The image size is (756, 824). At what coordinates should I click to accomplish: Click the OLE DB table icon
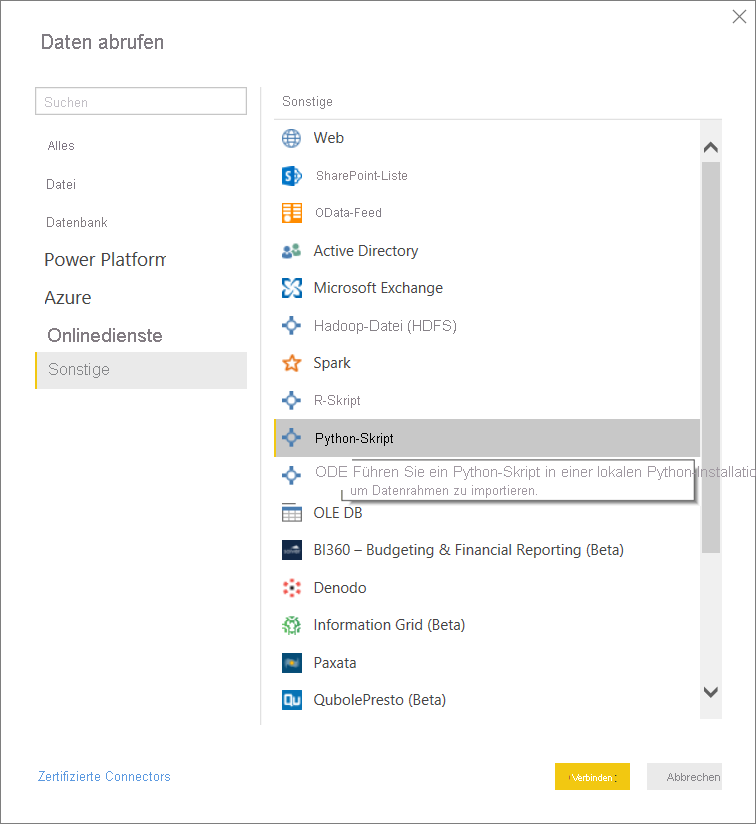pyautogui.click(x=291, y=513)
